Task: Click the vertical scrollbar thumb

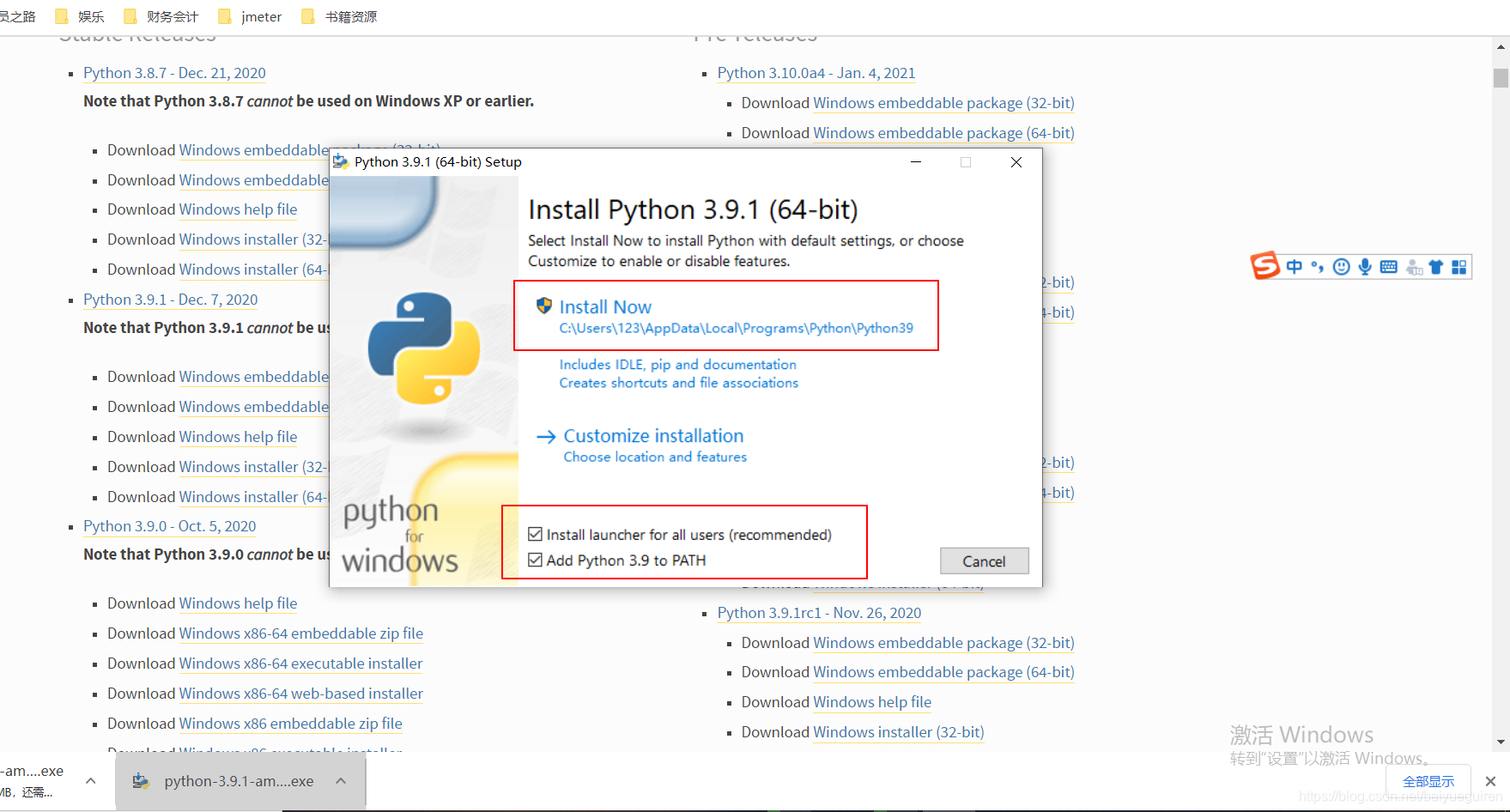Action: 1501,78
